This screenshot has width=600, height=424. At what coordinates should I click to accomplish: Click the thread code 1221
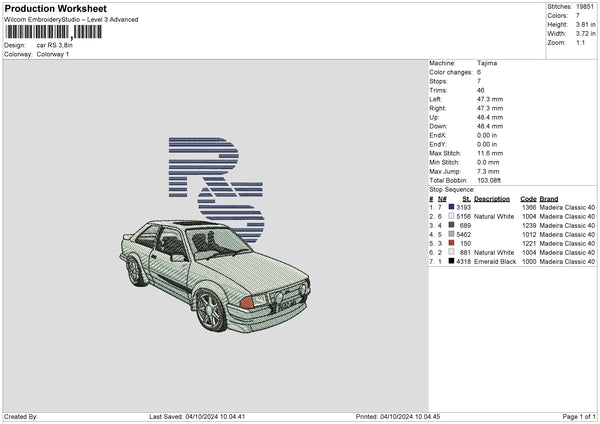[x=529, y=243]
